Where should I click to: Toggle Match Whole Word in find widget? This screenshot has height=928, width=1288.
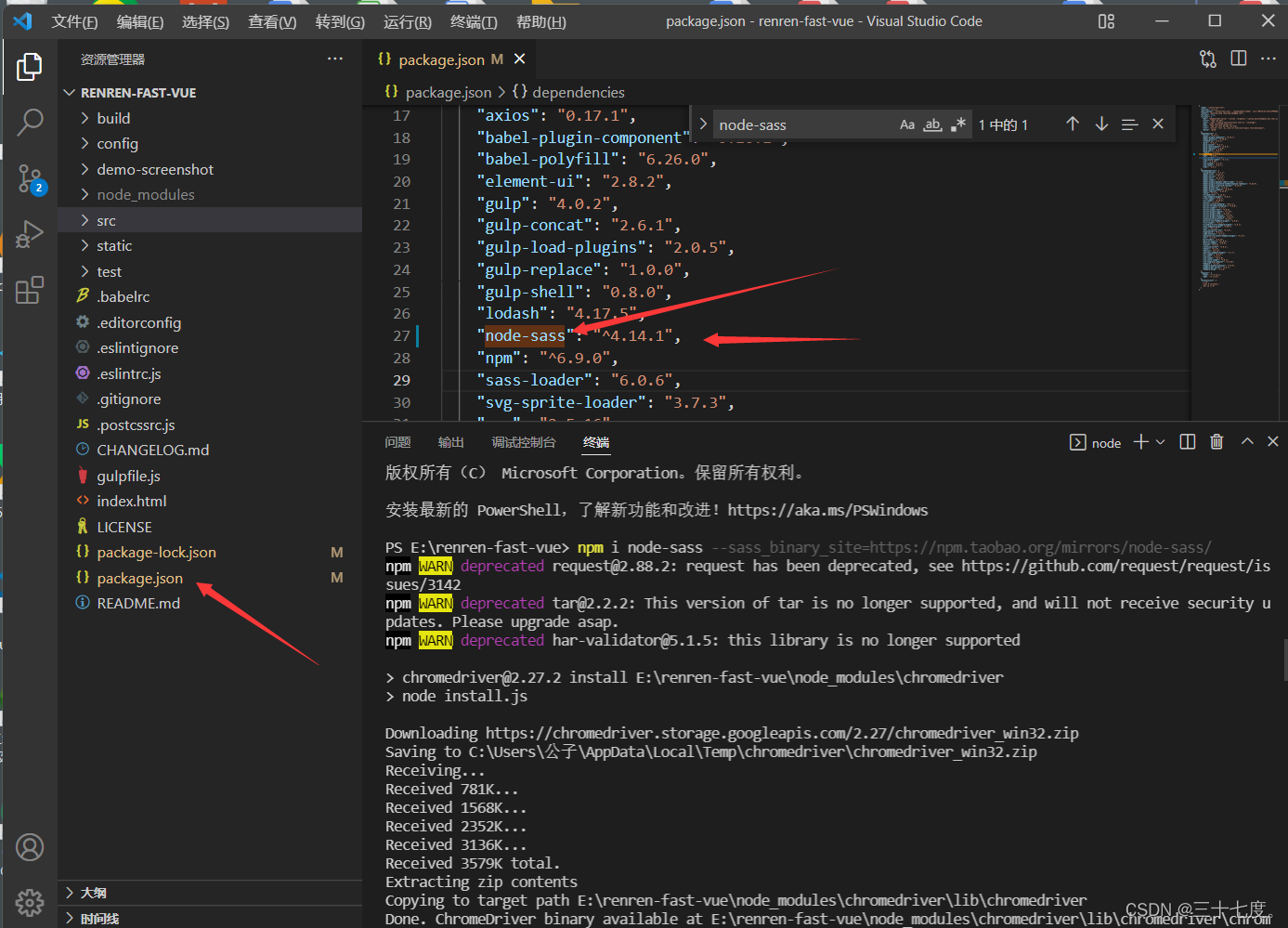coord(932,124)
